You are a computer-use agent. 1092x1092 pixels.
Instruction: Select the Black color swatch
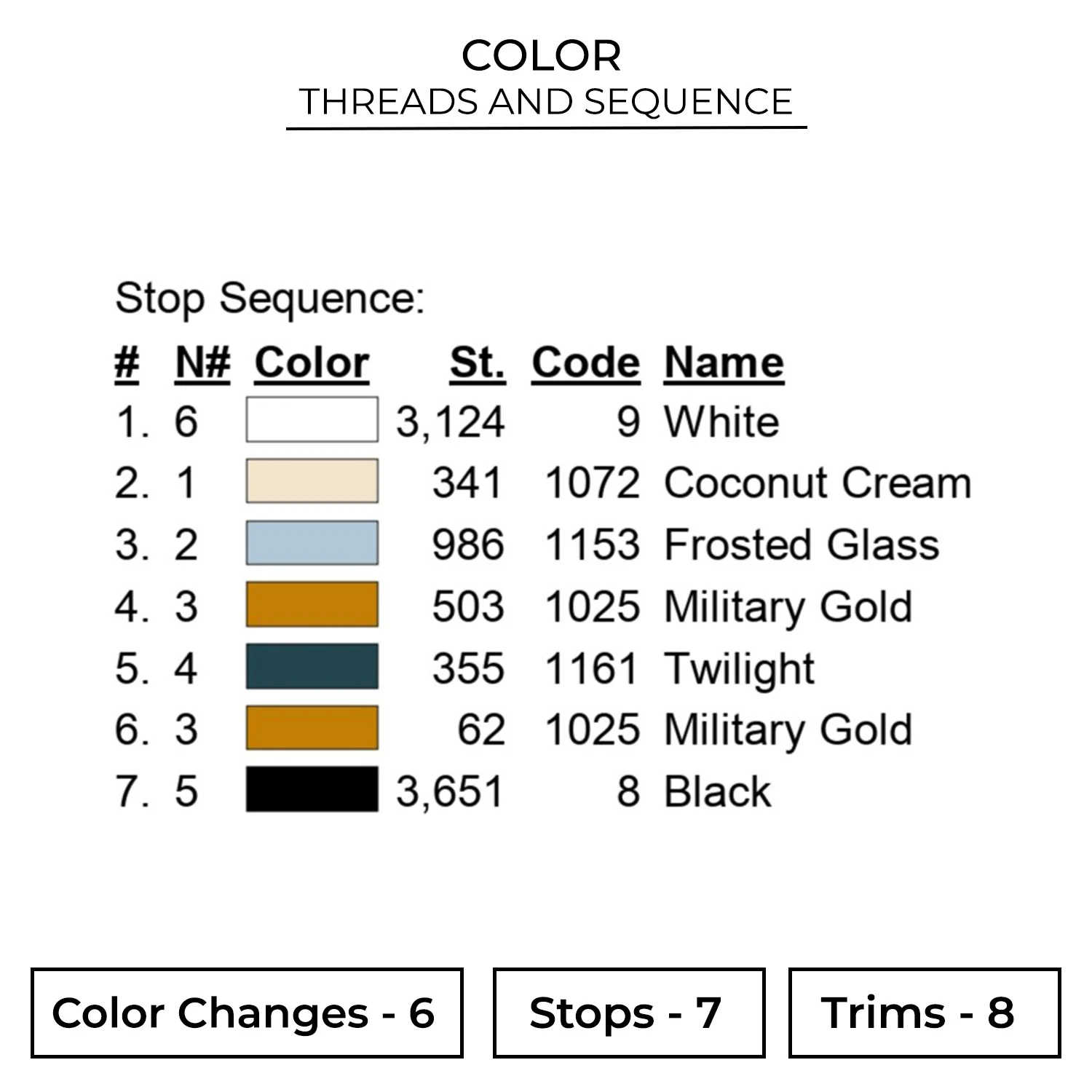(x=312, y=790)
